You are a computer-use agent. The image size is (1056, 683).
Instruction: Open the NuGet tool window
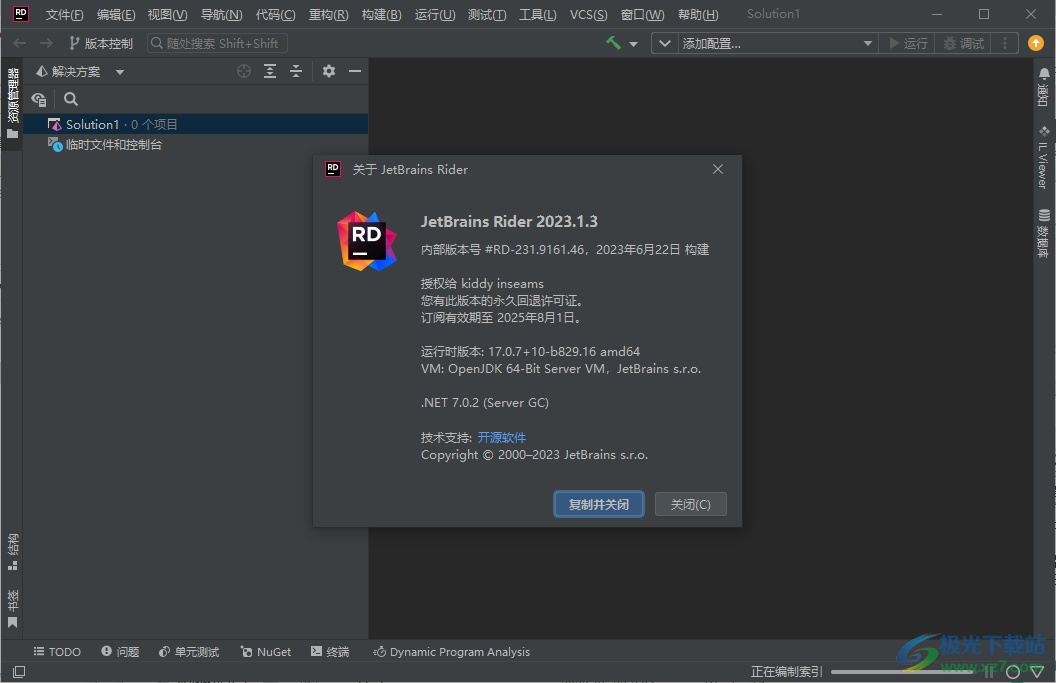pyautogui.click(x=265, y=651)
